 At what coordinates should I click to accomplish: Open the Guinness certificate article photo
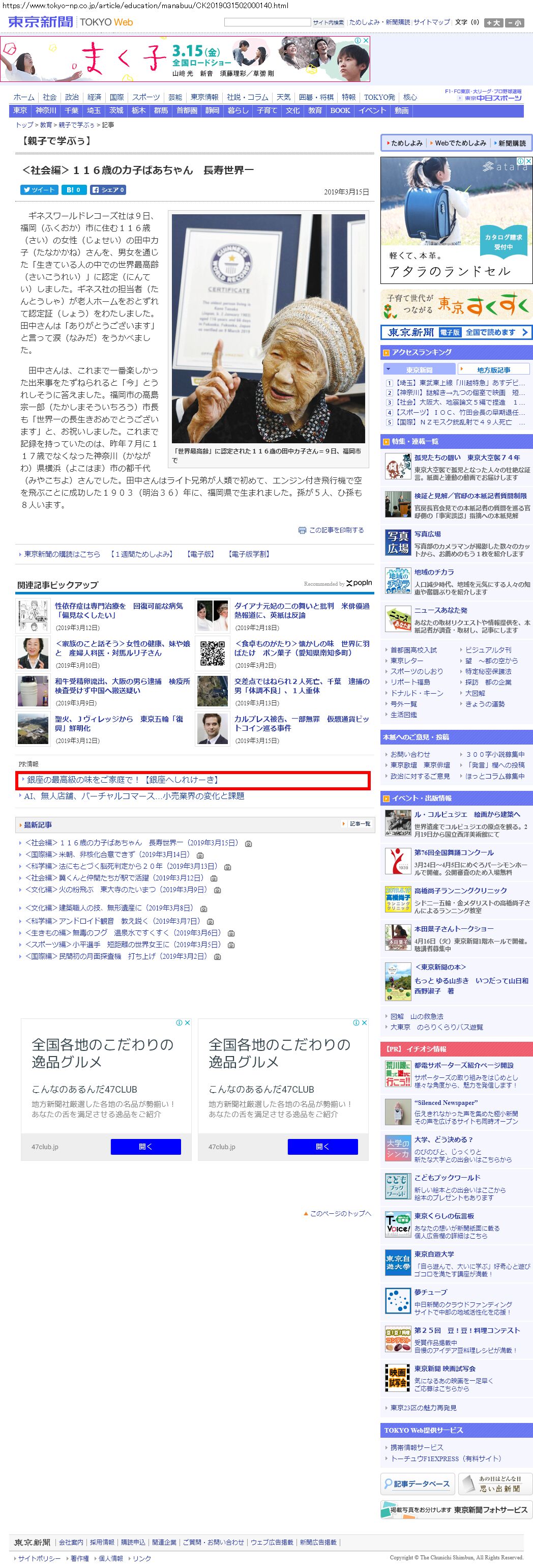click(269, 329)
